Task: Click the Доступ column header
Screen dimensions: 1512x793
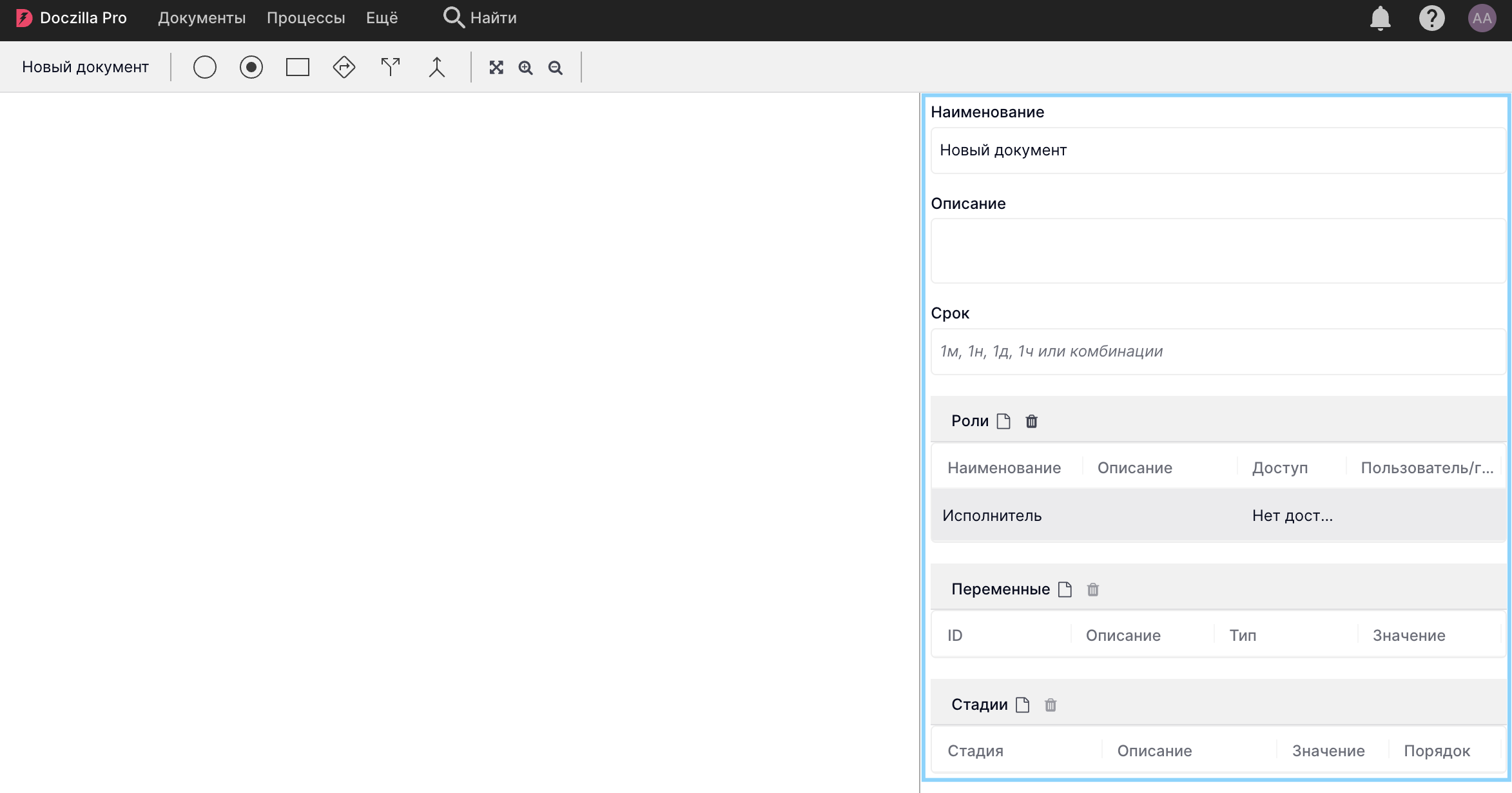Action: [x=1280, y=468]
